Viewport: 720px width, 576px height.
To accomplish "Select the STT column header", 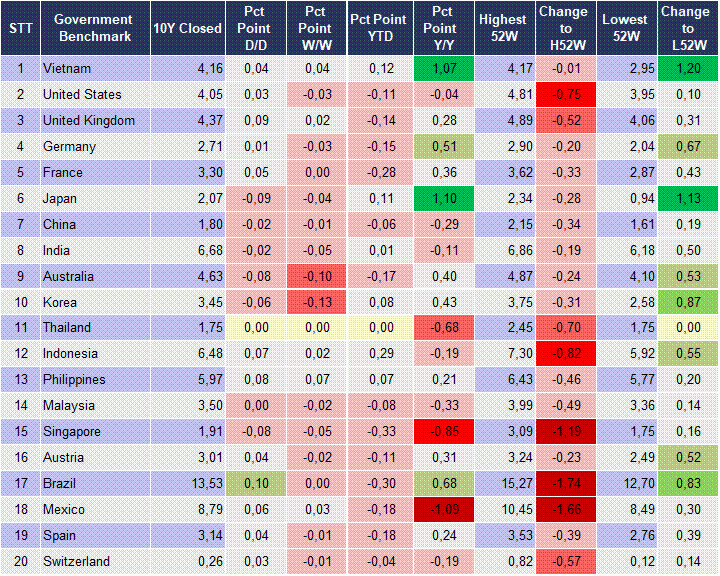I will pos(19,28).
